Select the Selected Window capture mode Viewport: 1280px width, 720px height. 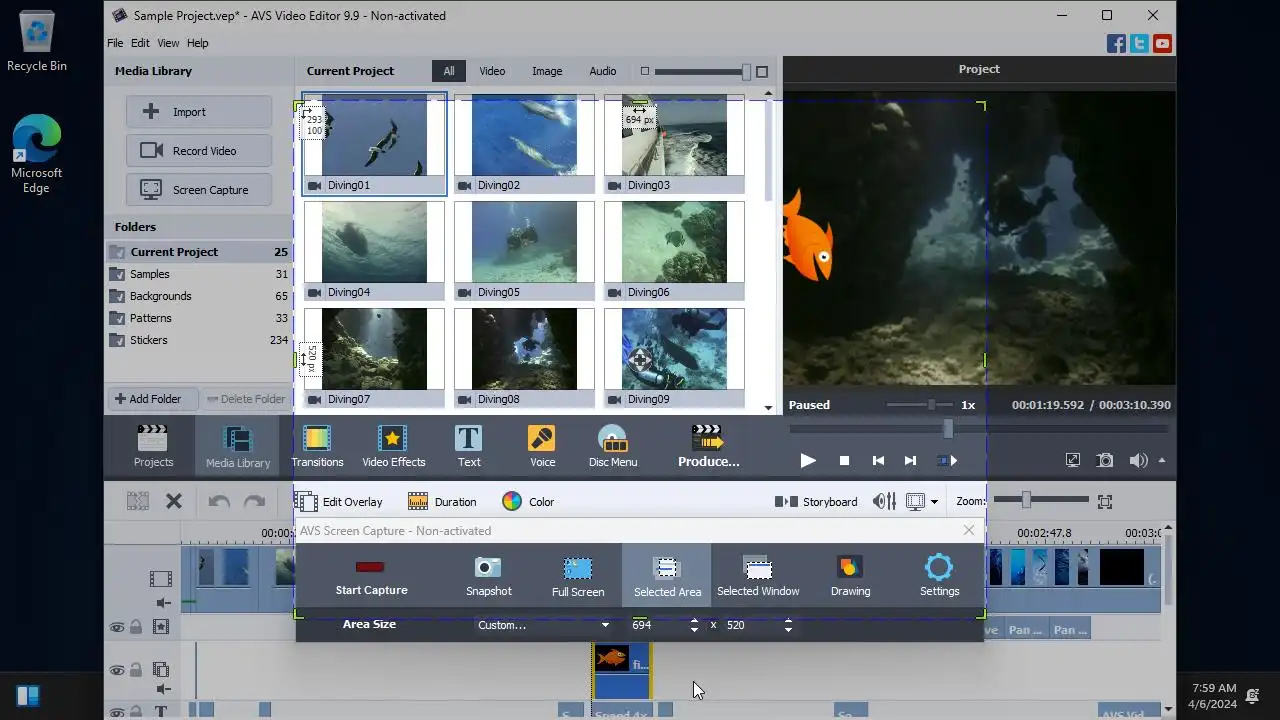tap(758, 576)
